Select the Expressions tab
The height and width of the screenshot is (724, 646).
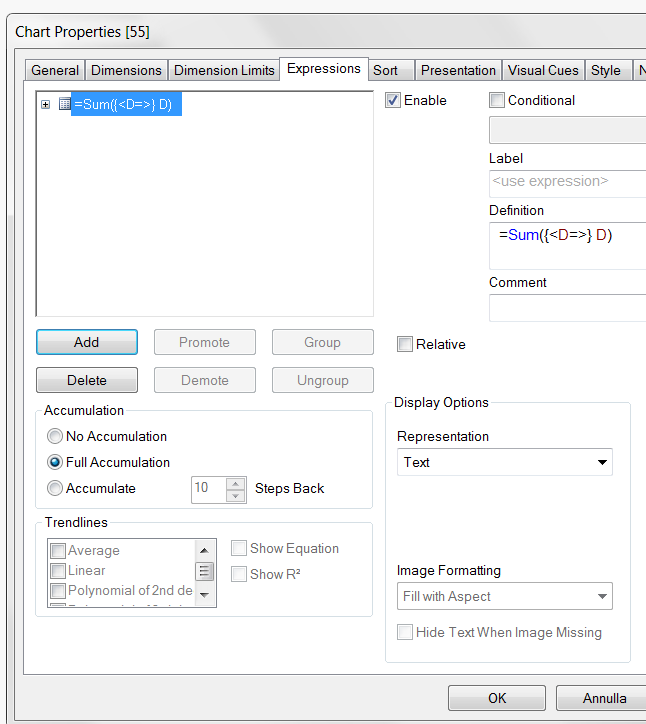click(324, 69)
